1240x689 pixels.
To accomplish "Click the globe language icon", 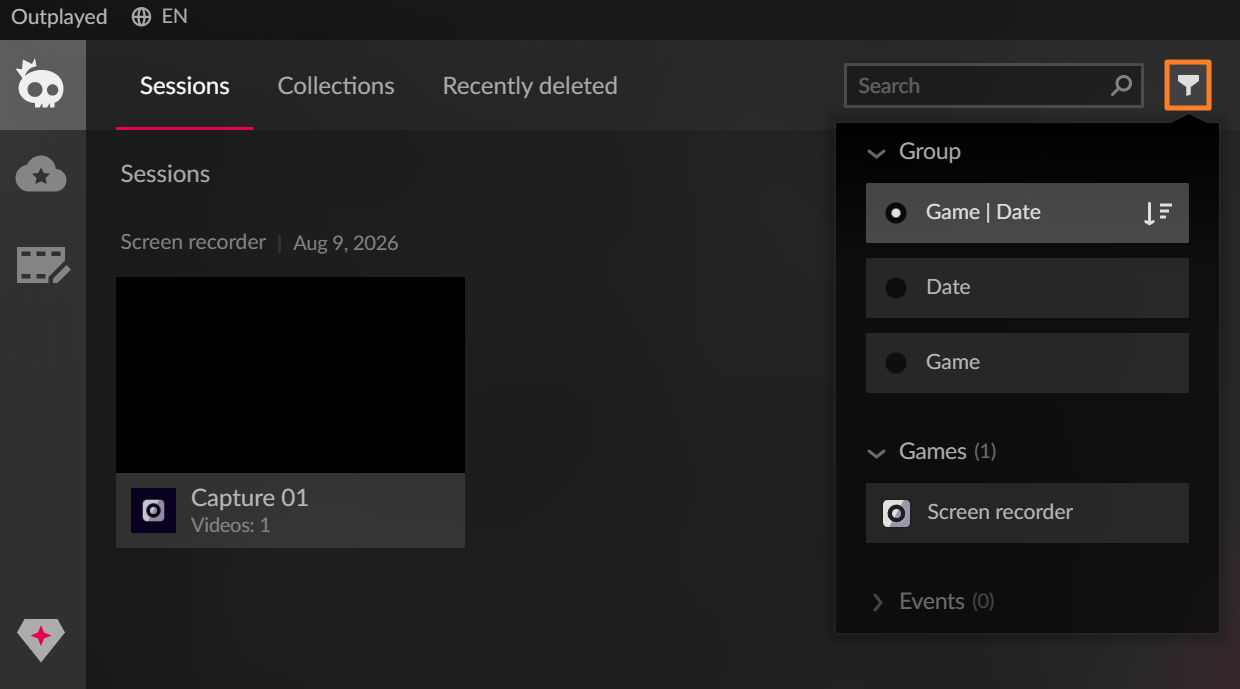I will [142, 17].
